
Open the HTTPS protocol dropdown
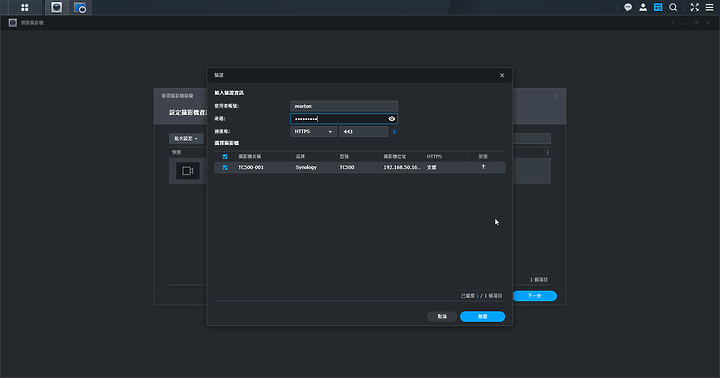point(314,132)
